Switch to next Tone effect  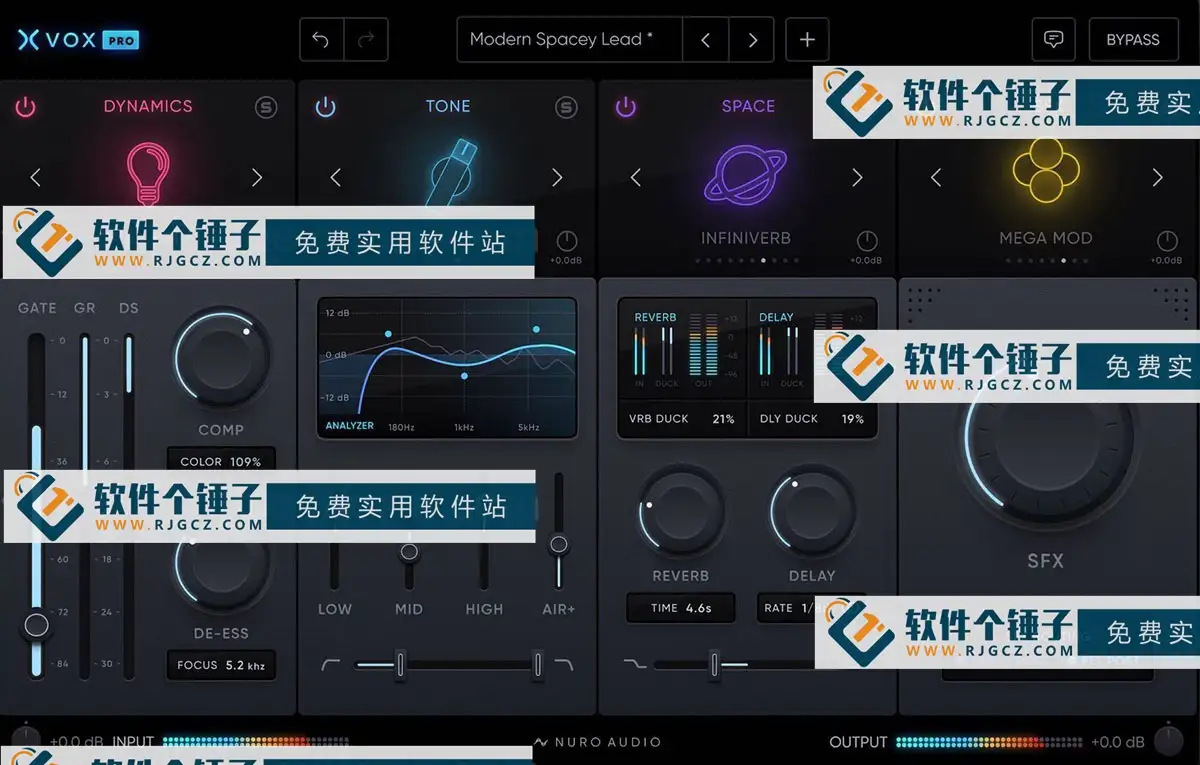(557, 178)
